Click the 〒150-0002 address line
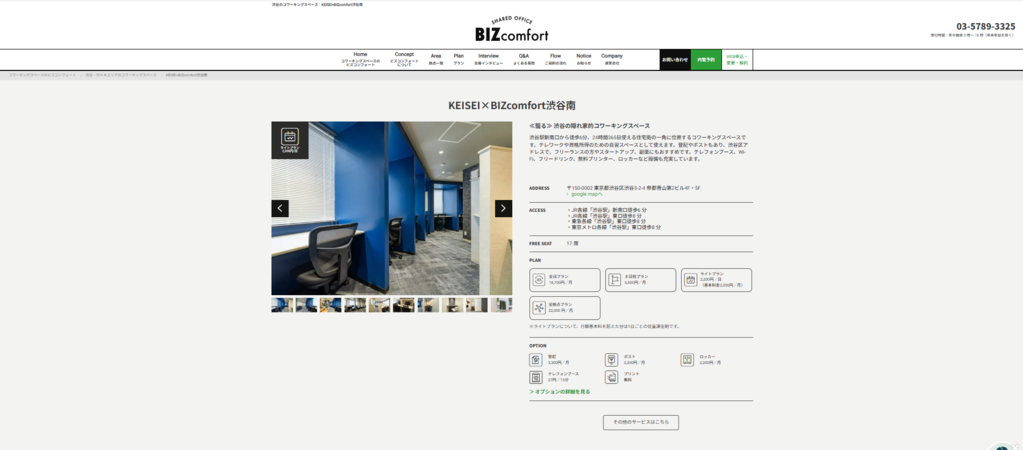 click(x=634, y=188)
